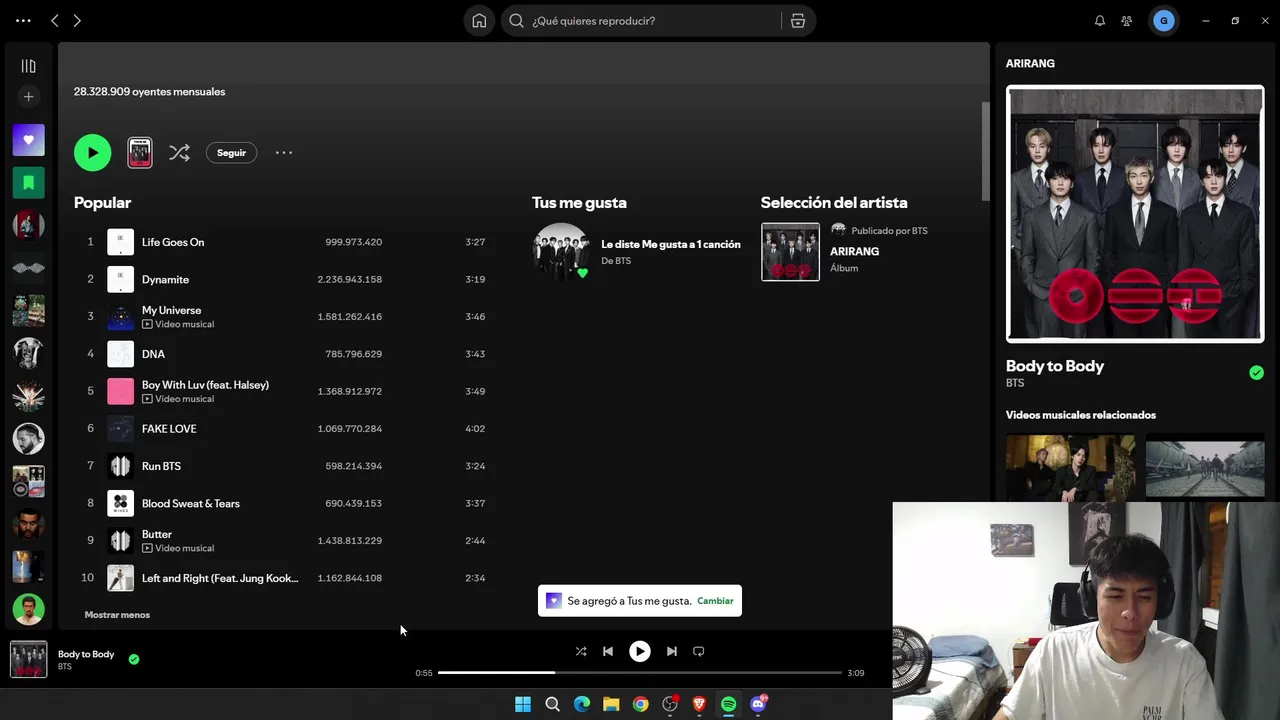Click the BTS liked songs round thumbnail
This screenshot has width=1280, height=720.
pyautogui.click(x=561, y=251)
